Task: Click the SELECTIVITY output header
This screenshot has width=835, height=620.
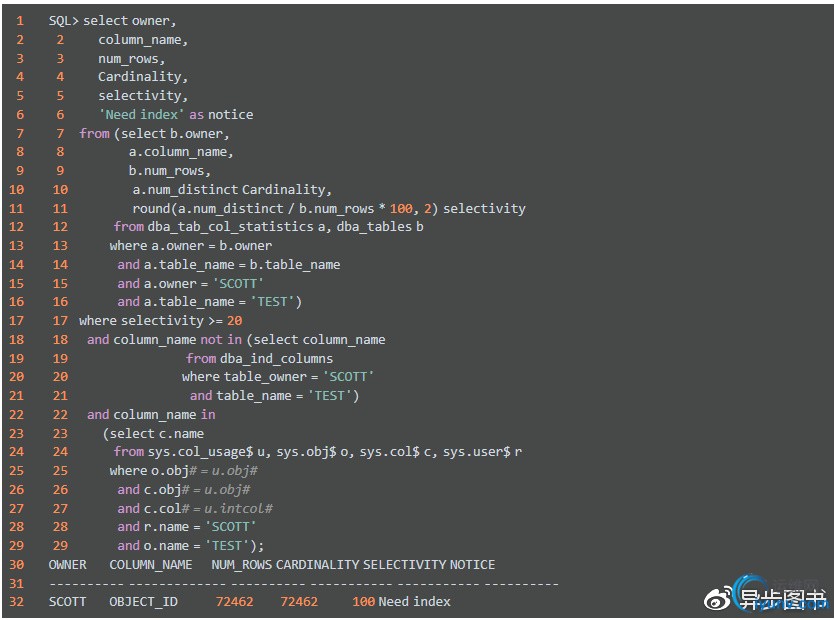Action: (x=404, y=565)
